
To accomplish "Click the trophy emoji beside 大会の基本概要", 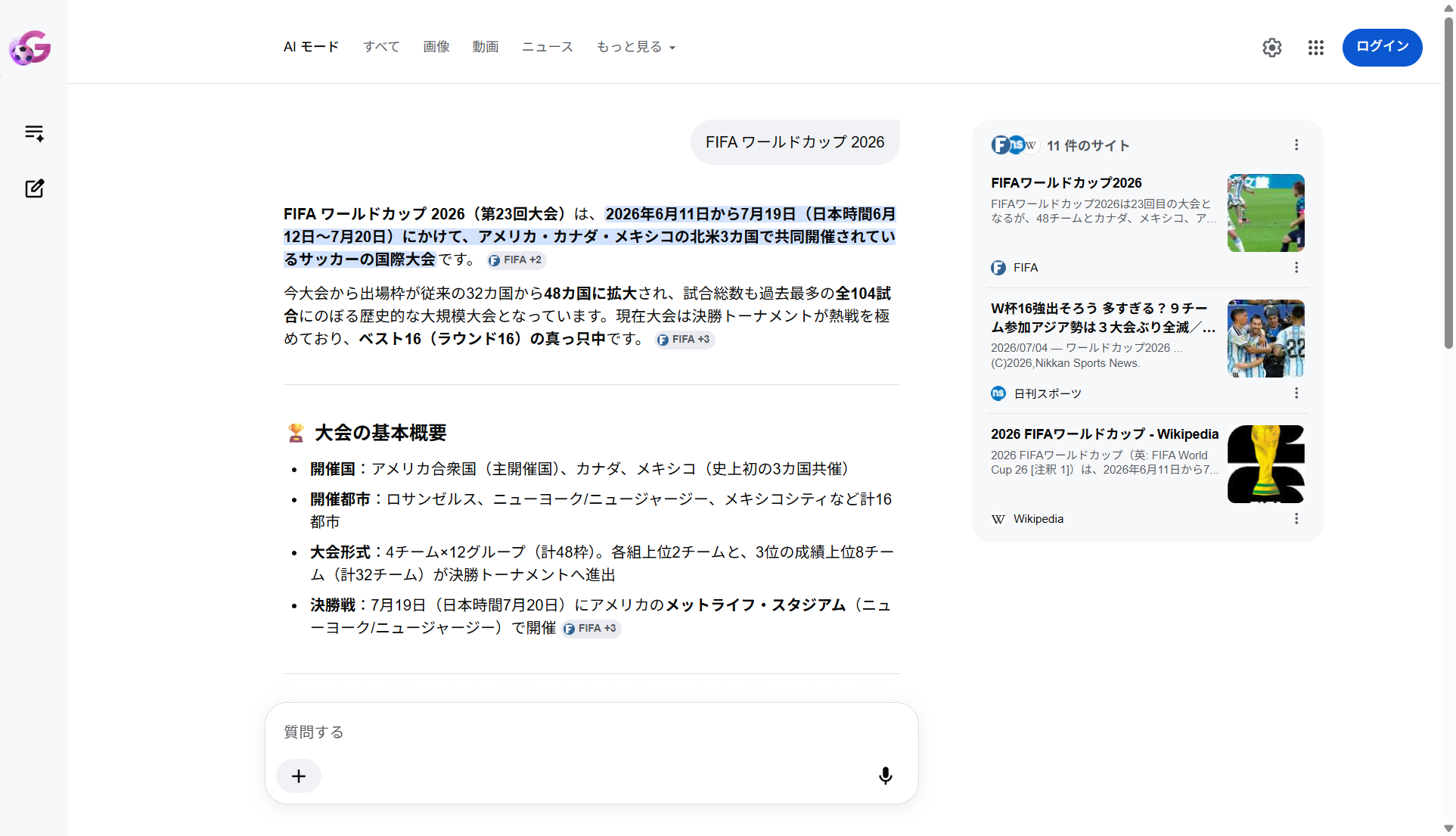I will 296,433.
